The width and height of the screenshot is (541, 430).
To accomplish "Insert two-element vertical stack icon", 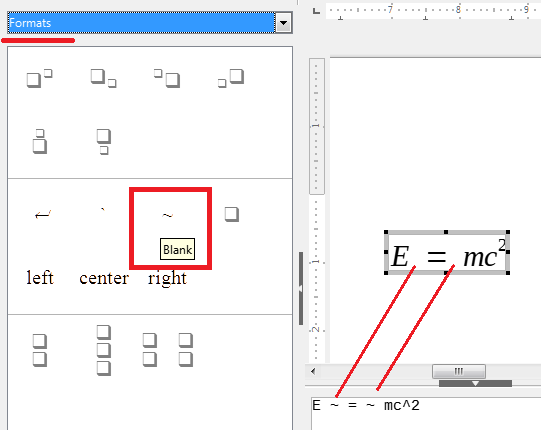I will [40, 350].
